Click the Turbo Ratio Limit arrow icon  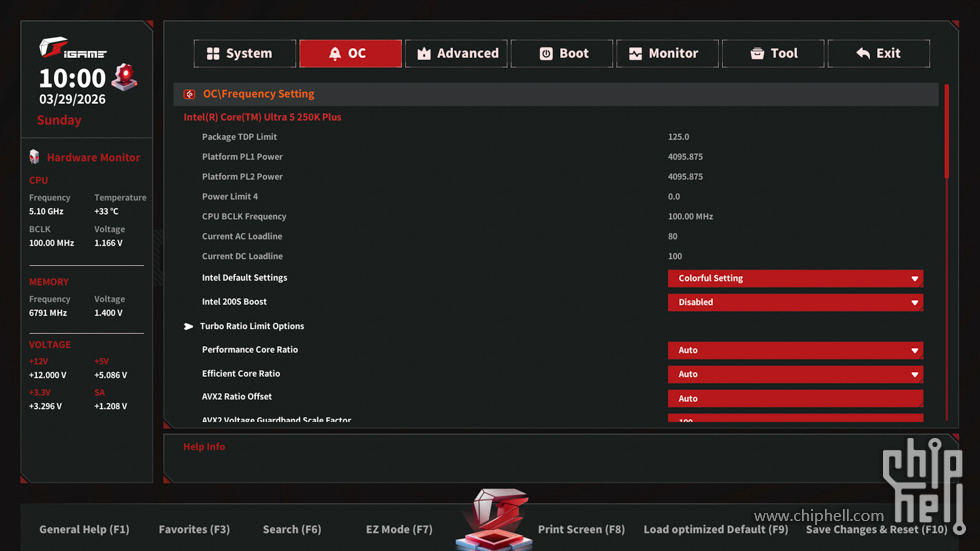tap(188, 327)
